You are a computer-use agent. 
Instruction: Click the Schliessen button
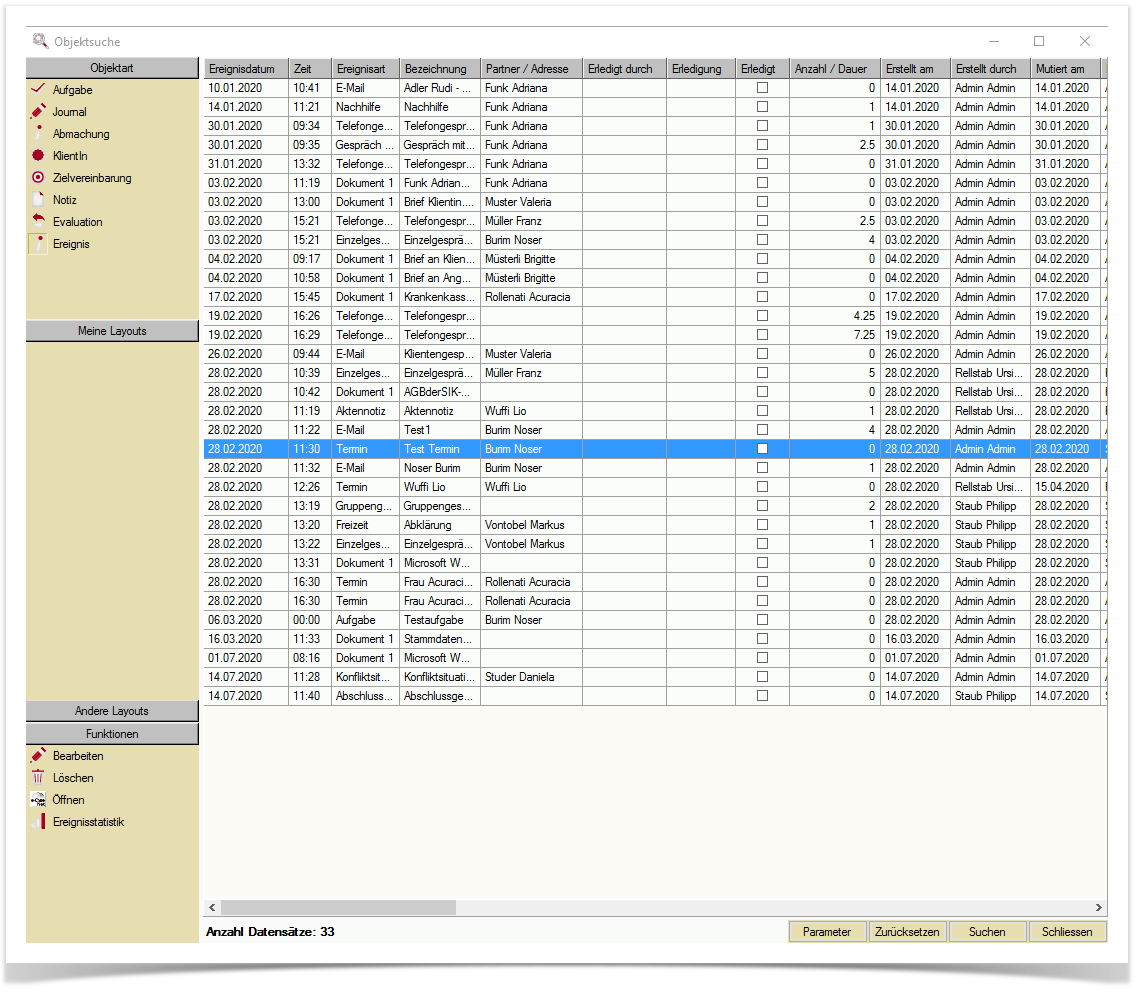[x=1067, y=932]
